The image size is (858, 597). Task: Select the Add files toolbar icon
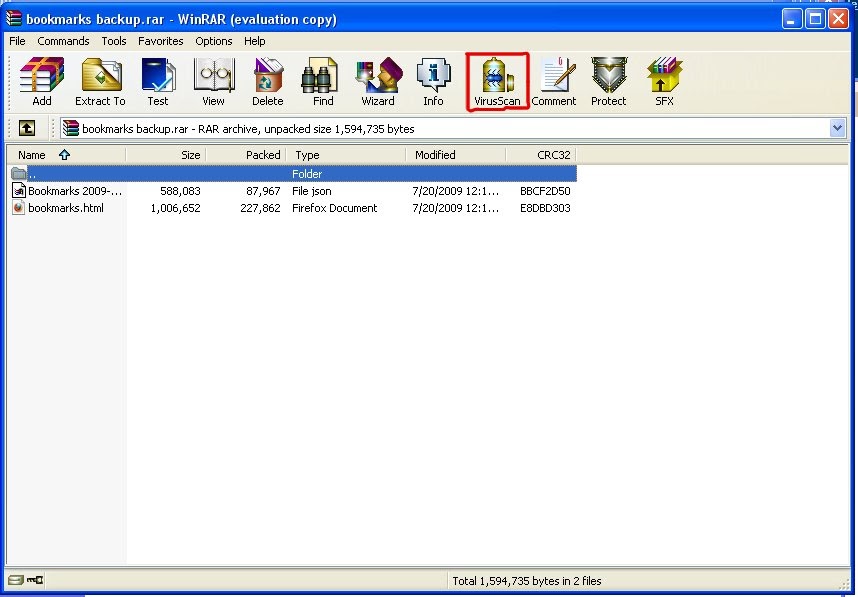click(x=41, y=80)
